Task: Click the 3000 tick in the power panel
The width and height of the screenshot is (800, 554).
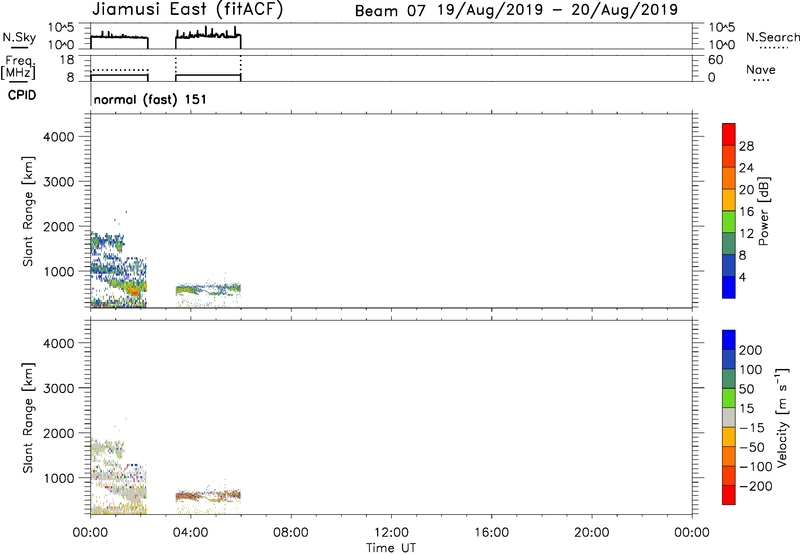Action: pos(59,182)
